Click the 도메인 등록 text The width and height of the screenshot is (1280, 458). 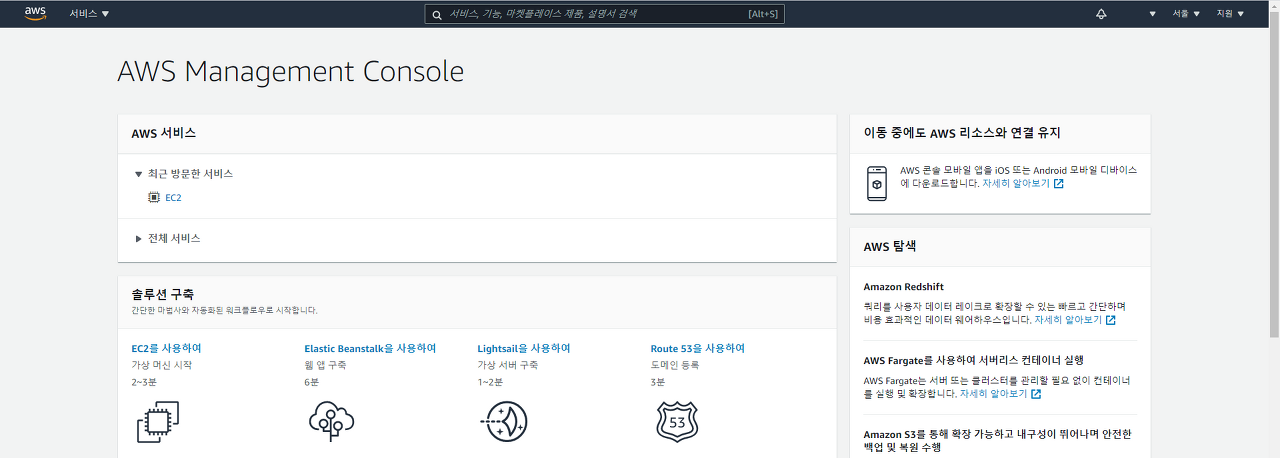pyautogui.click(x=675, y=365)
